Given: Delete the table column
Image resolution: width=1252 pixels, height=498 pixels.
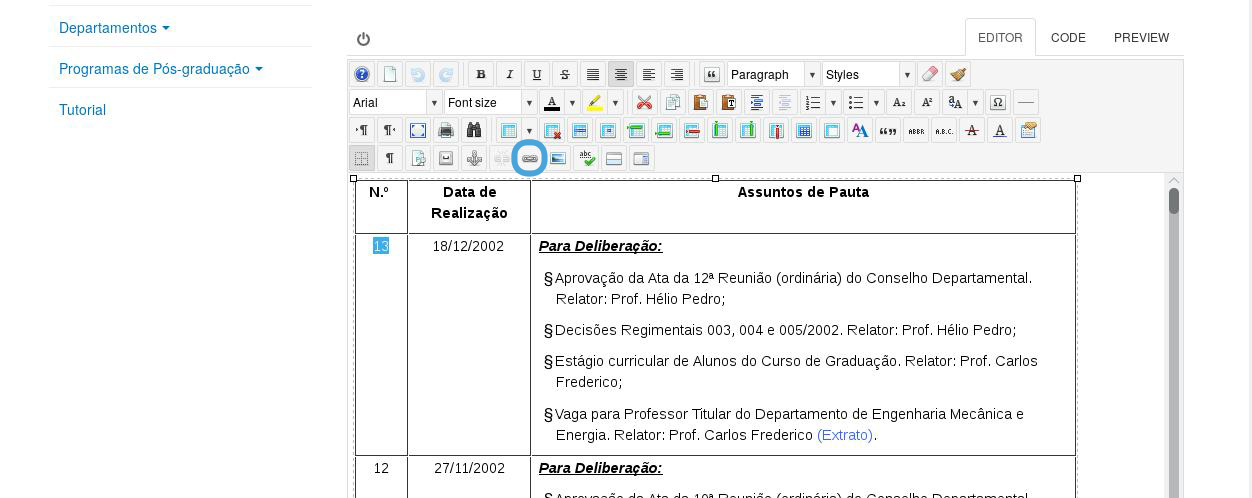Looking at the screenshot, I should (x=776, y=130).
